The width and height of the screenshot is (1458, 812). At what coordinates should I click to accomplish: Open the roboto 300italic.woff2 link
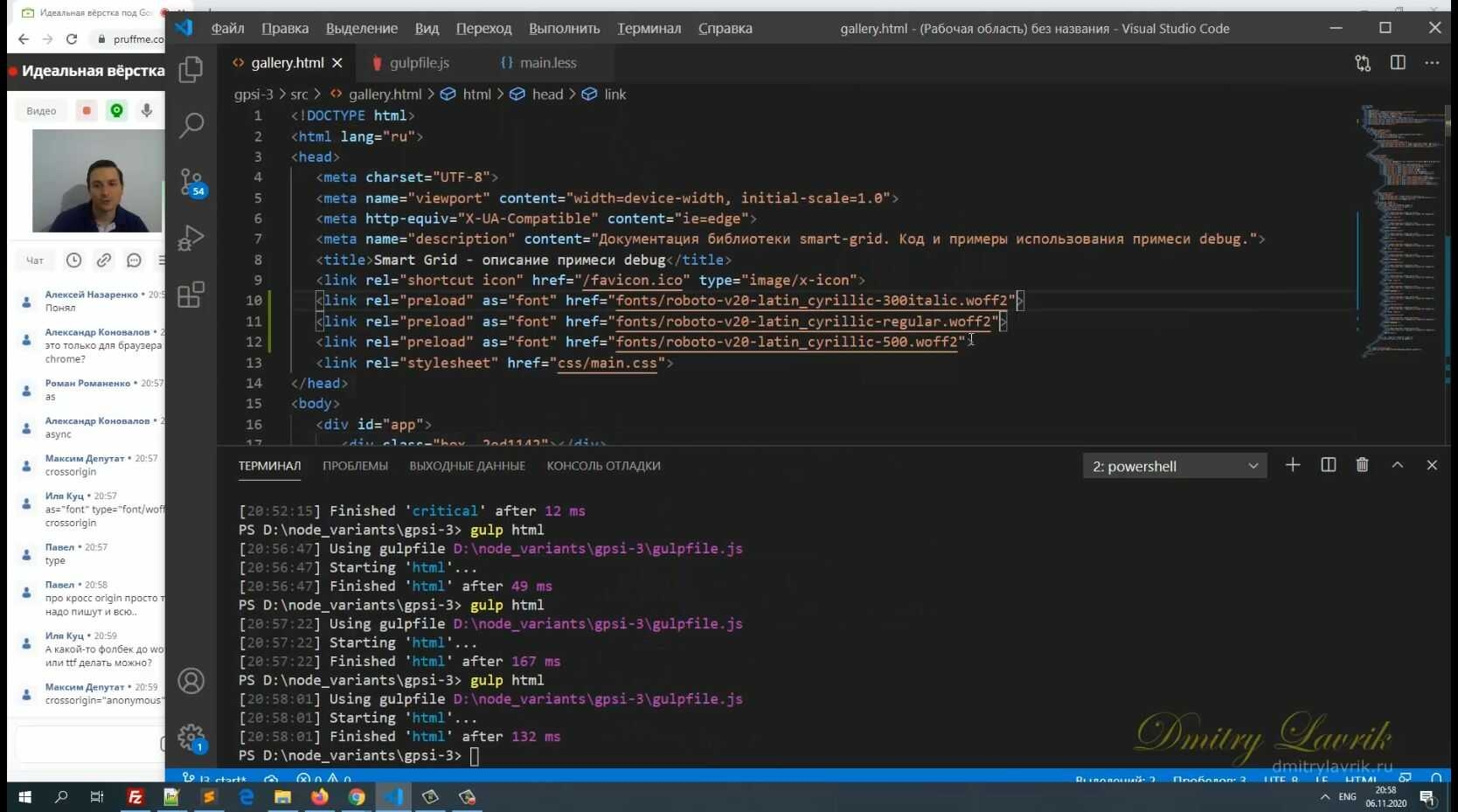pos(812,301)
